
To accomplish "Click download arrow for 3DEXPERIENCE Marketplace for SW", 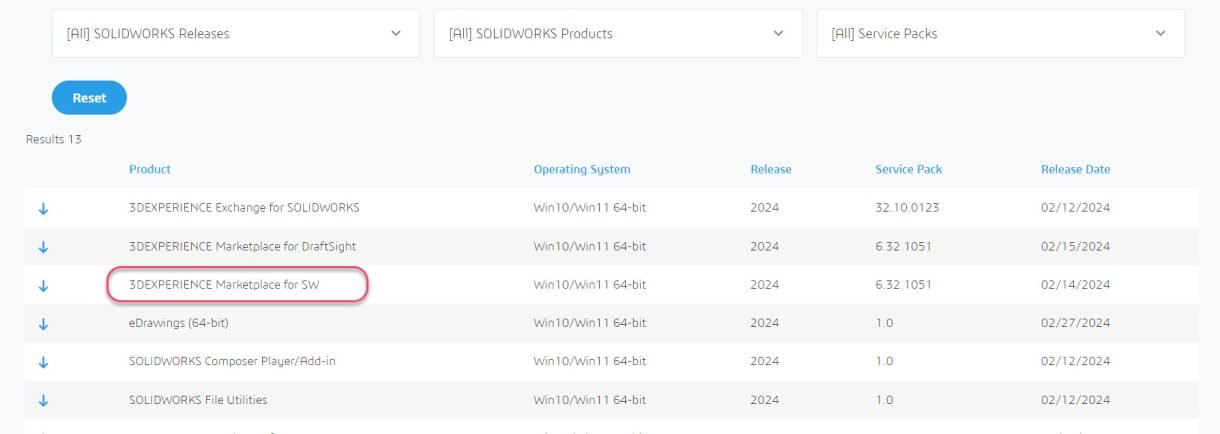I will [43, 286].
